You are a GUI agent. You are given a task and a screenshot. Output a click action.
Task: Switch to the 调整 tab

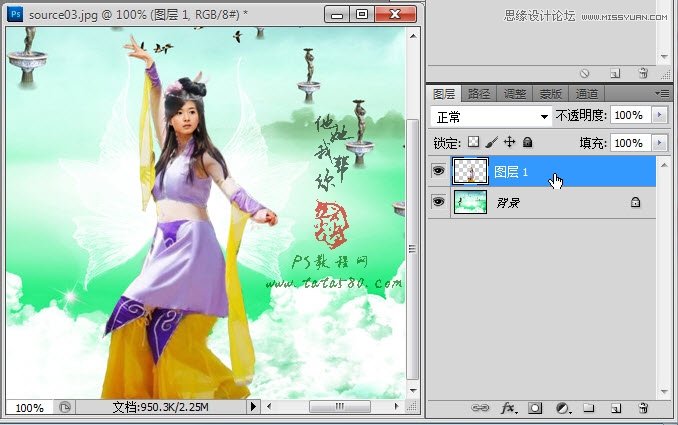pos(515,93)
